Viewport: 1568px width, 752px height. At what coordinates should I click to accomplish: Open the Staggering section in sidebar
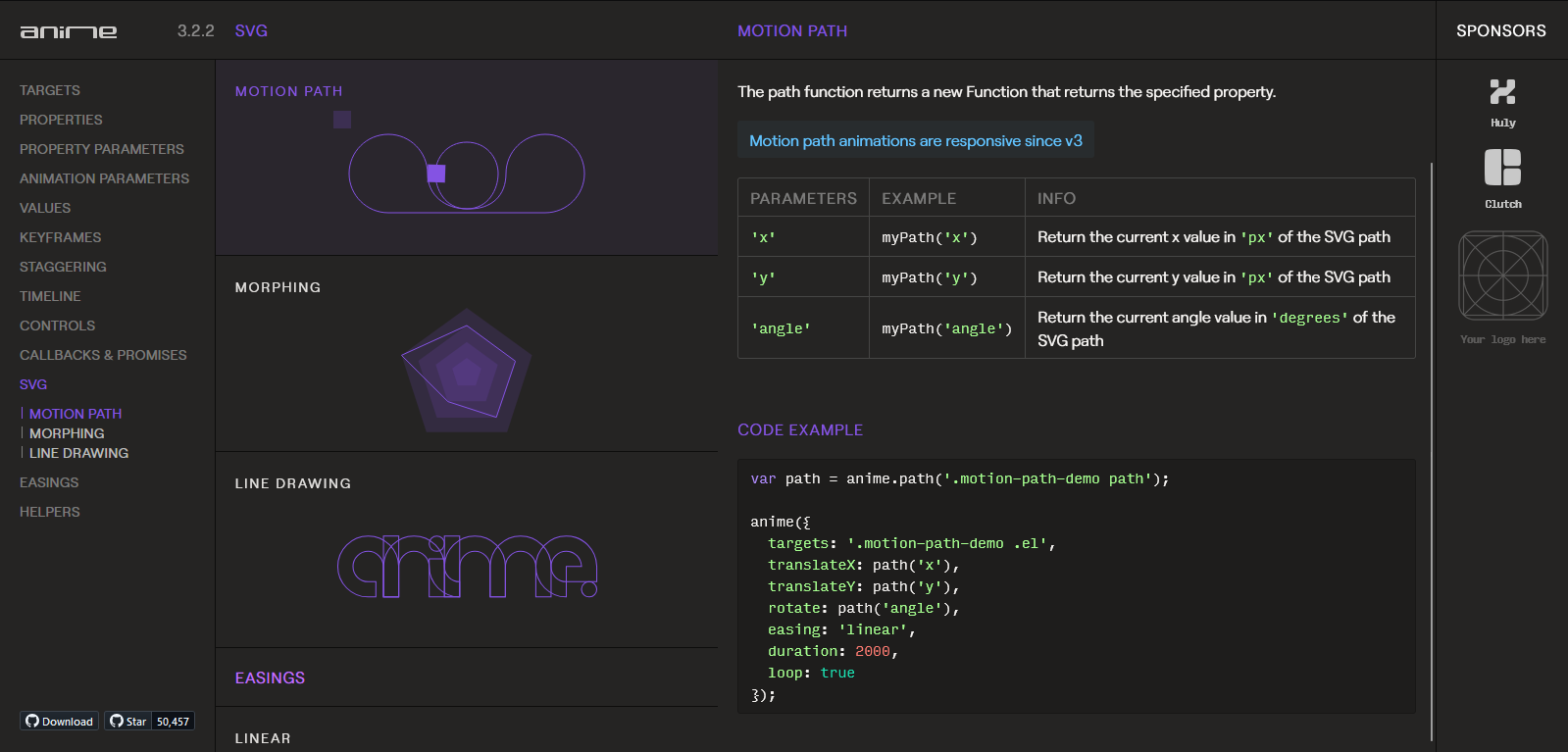[63, 267]
